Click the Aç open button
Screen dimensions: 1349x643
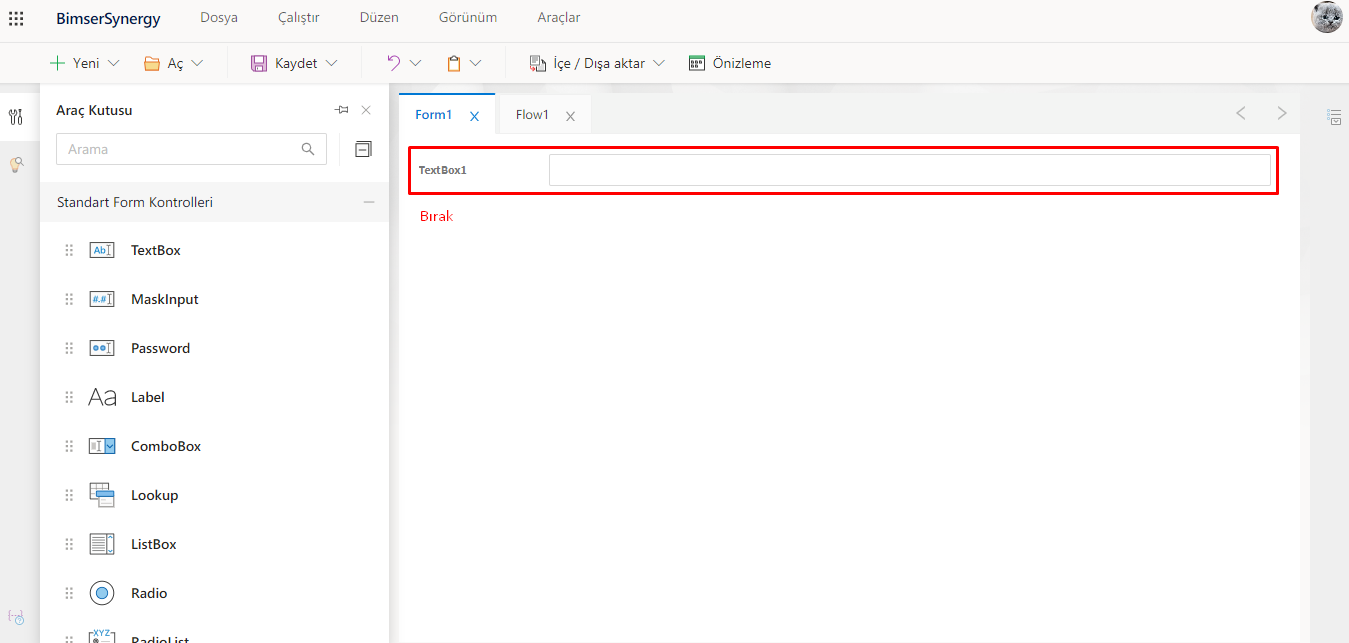(x=165, y=63)
